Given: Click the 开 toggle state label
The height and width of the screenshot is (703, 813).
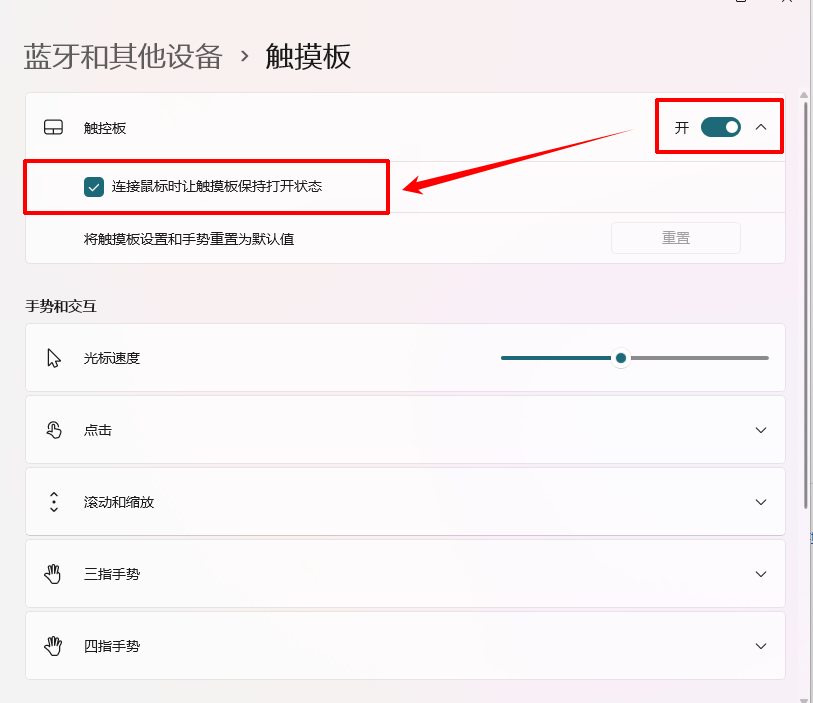Looking at the screenshot, I should (681, 128).
